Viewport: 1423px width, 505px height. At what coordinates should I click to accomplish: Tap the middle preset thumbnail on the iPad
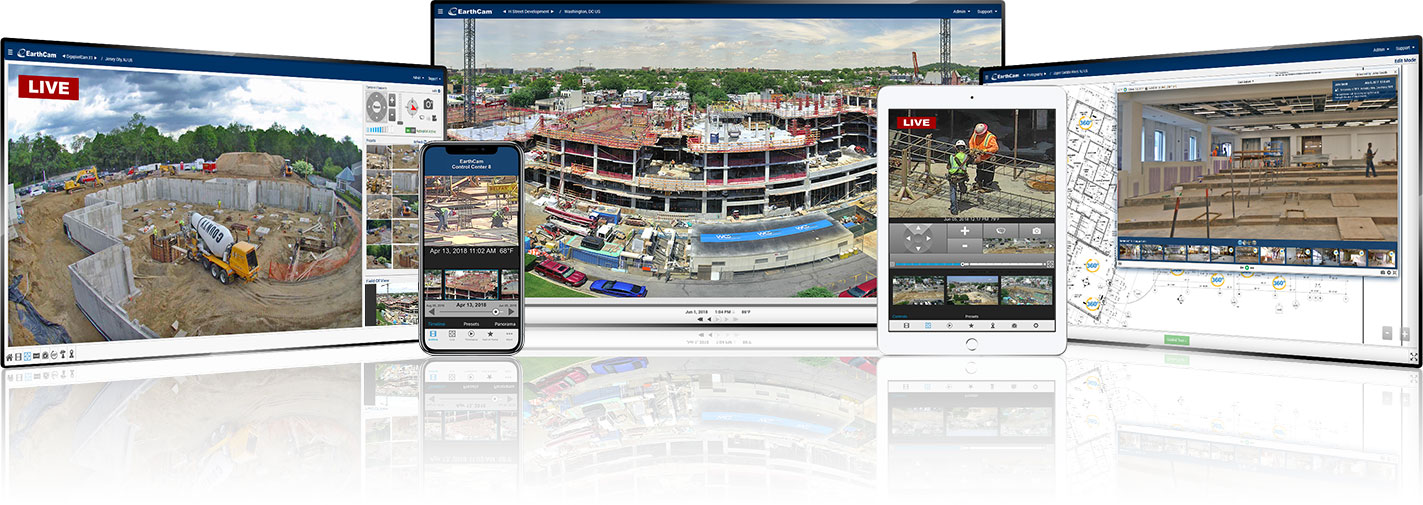(x=972, y=290)
